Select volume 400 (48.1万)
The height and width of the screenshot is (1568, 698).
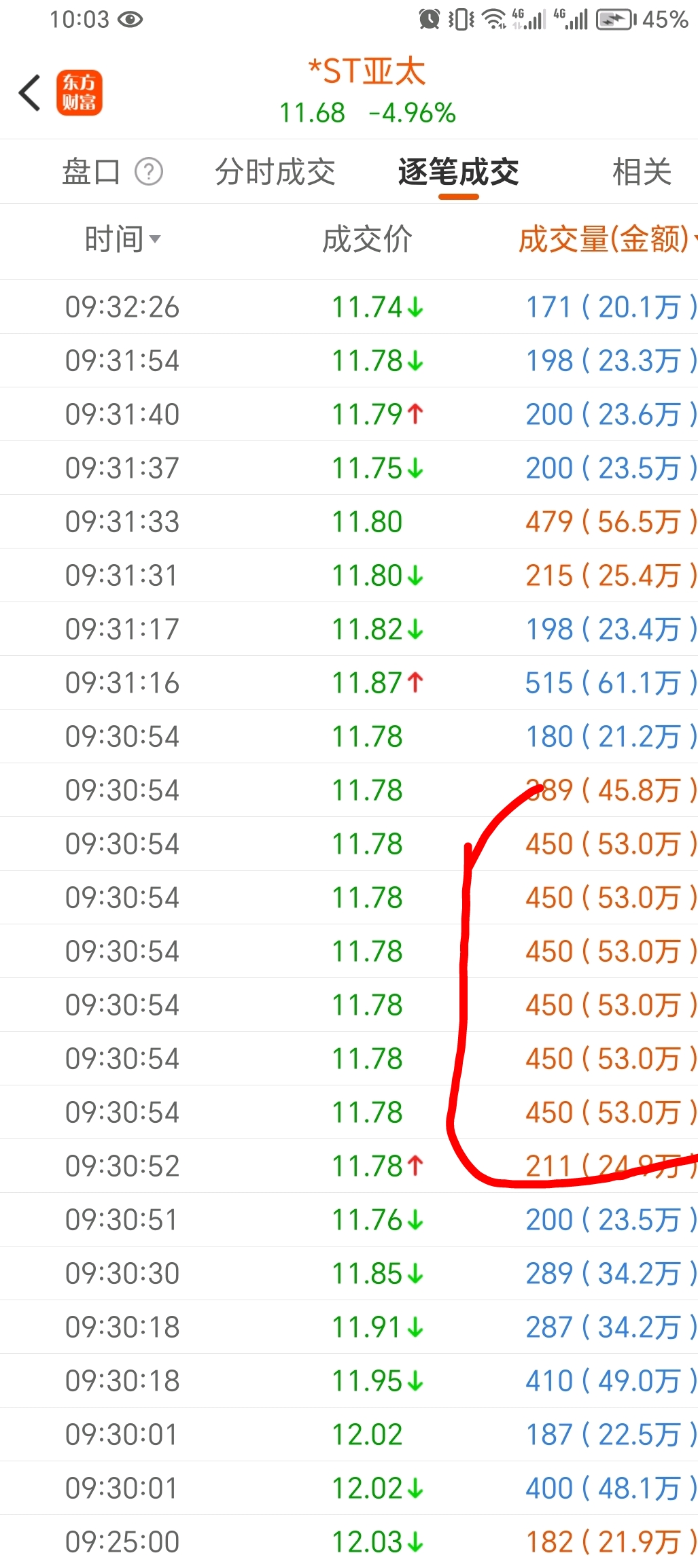610,1488
